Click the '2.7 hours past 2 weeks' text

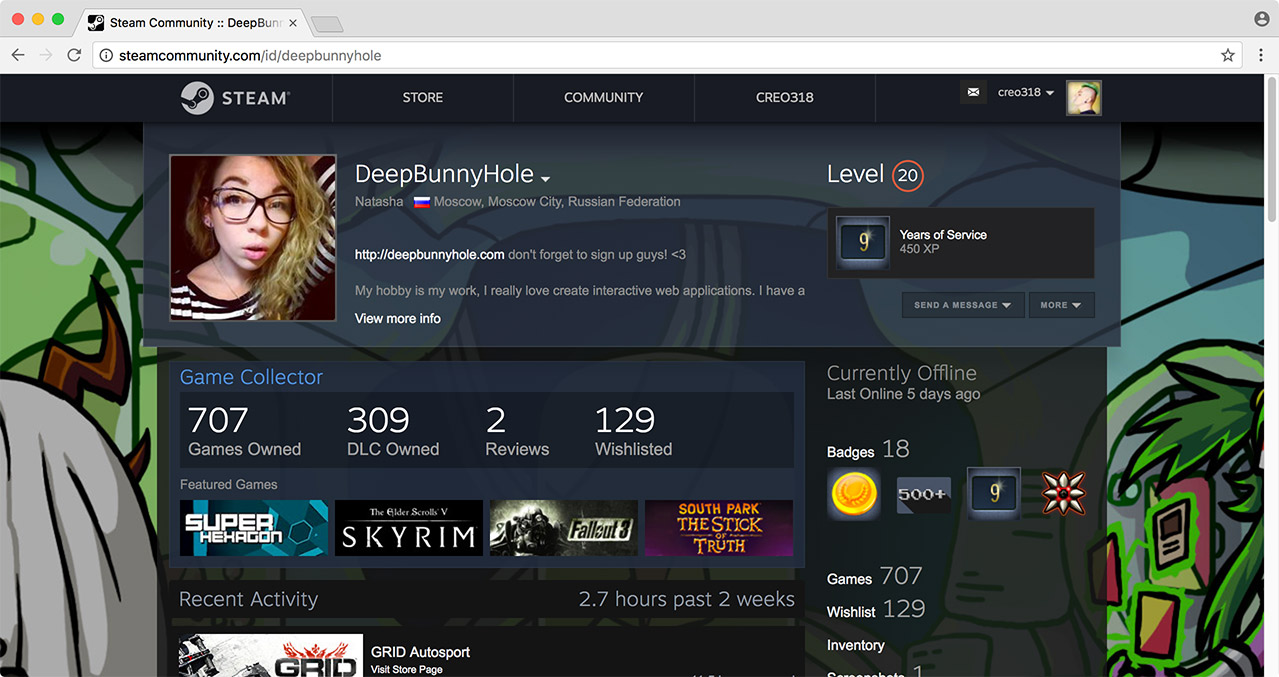(686, 599)
